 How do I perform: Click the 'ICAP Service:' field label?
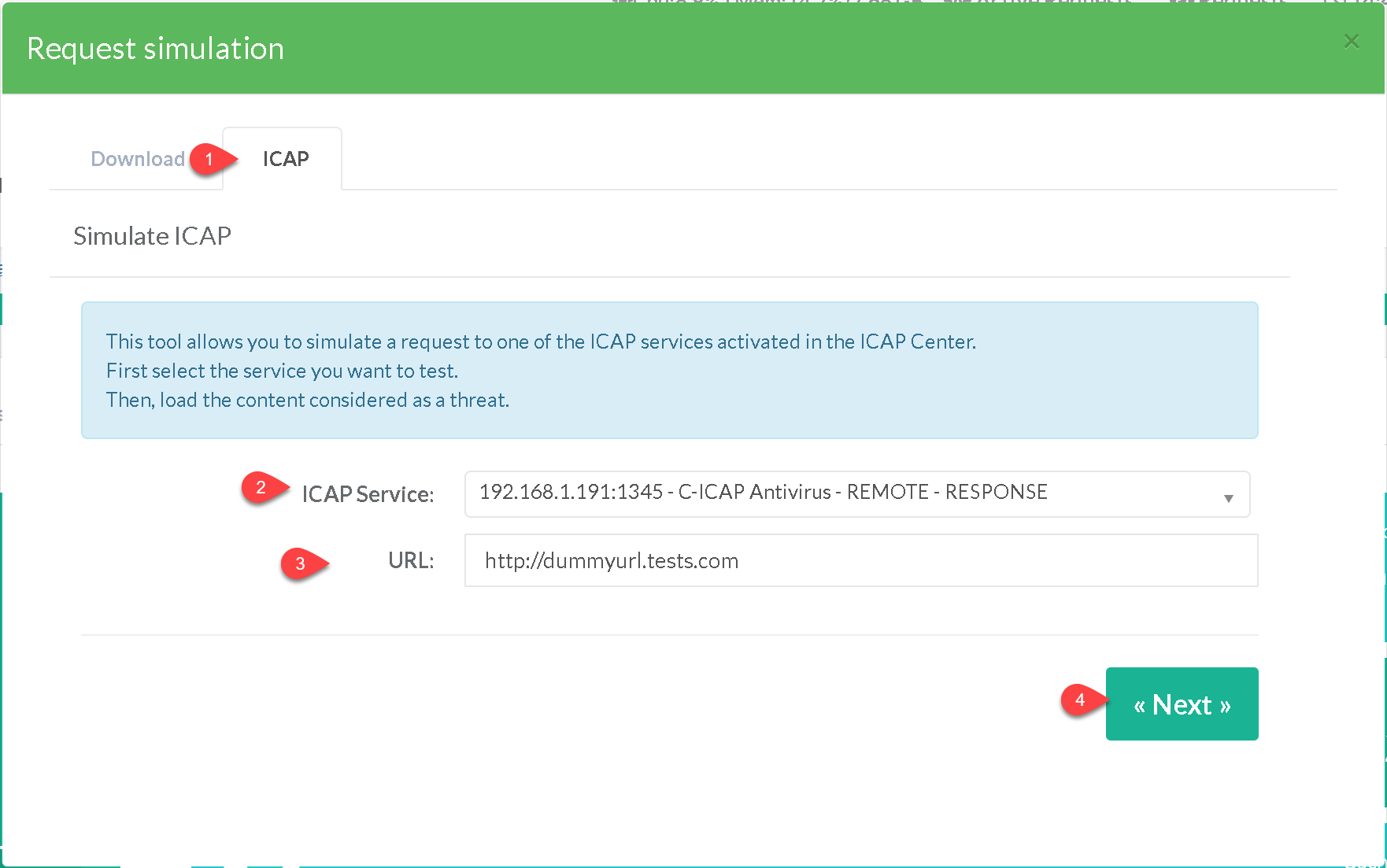(368, 494)
